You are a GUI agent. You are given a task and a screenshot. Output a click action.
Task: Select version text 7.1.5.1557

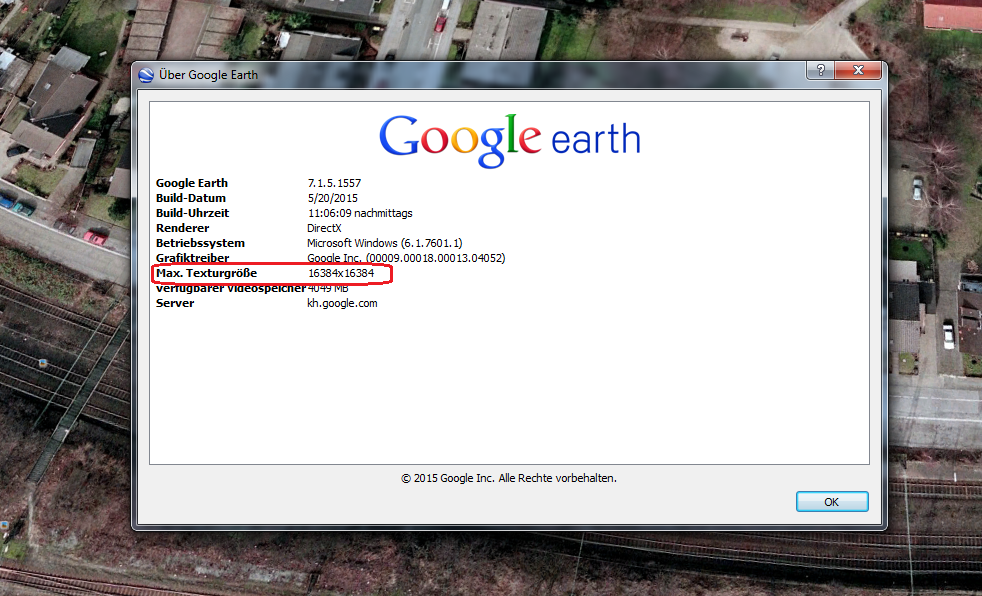pyautogui.click(x=334, y=183)
